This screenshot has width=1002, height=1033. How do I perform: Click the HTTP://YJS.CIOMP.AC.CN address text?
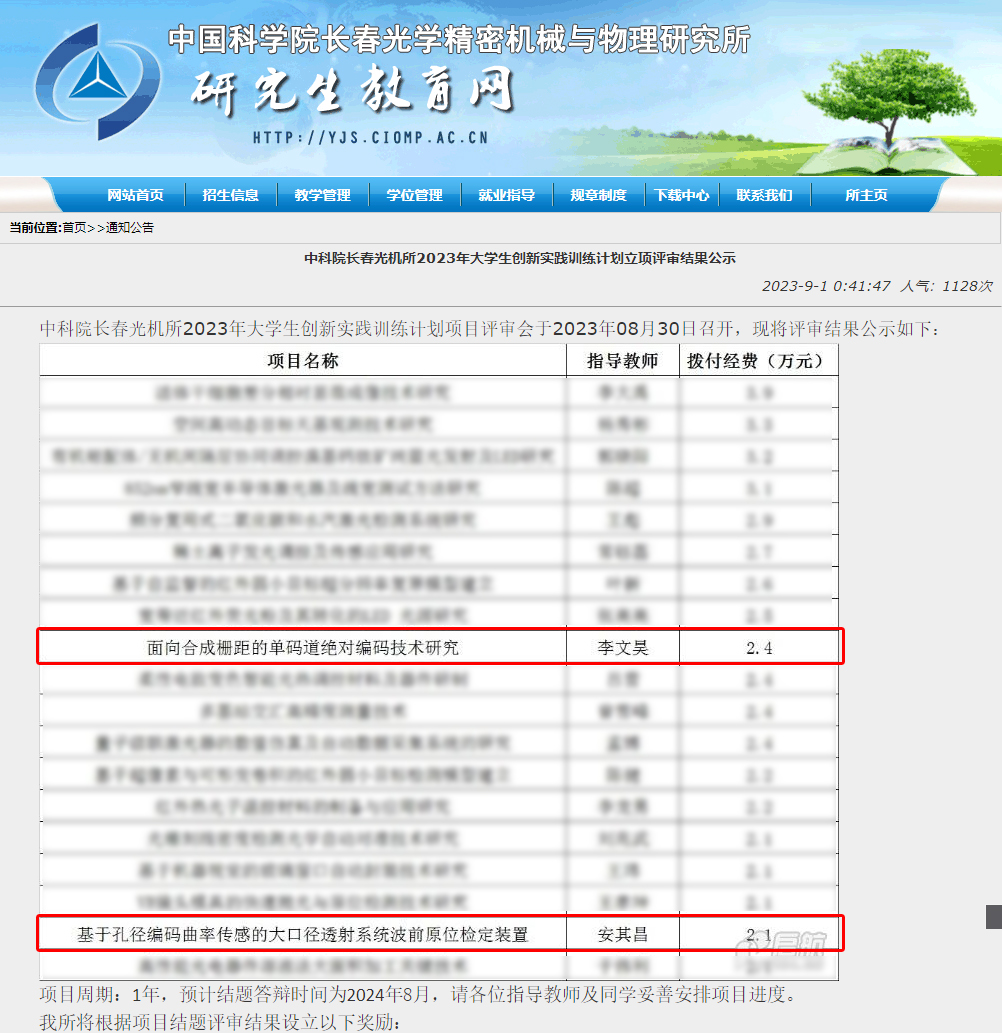[x=370, y=138]
